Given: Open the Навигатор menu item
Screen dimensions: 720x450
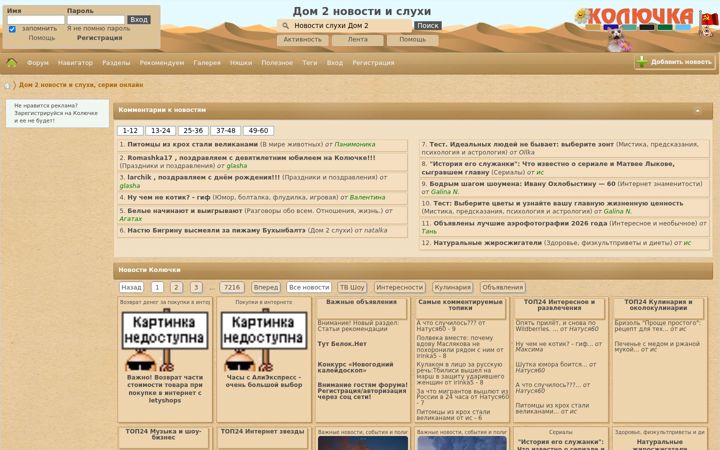Looking at the screenshot, I should click(75, 62).
